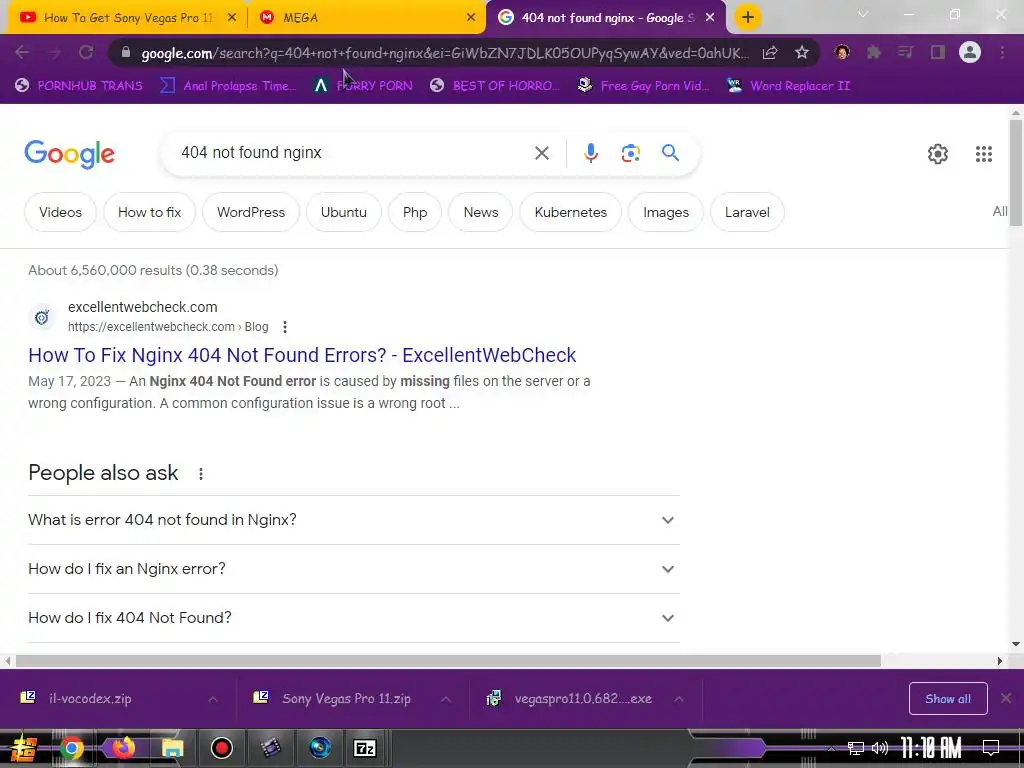The width and height of the screenshot is (1024, 768).
Task: Open Google Lens image search icon
Action: pyautogui.click(x=630, y=153)
